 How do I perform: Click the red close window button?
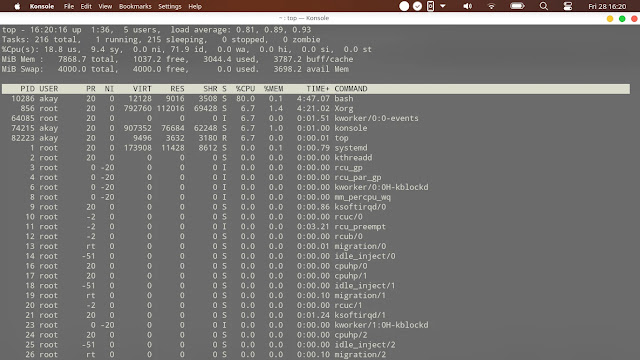click(x=634, y=18)
